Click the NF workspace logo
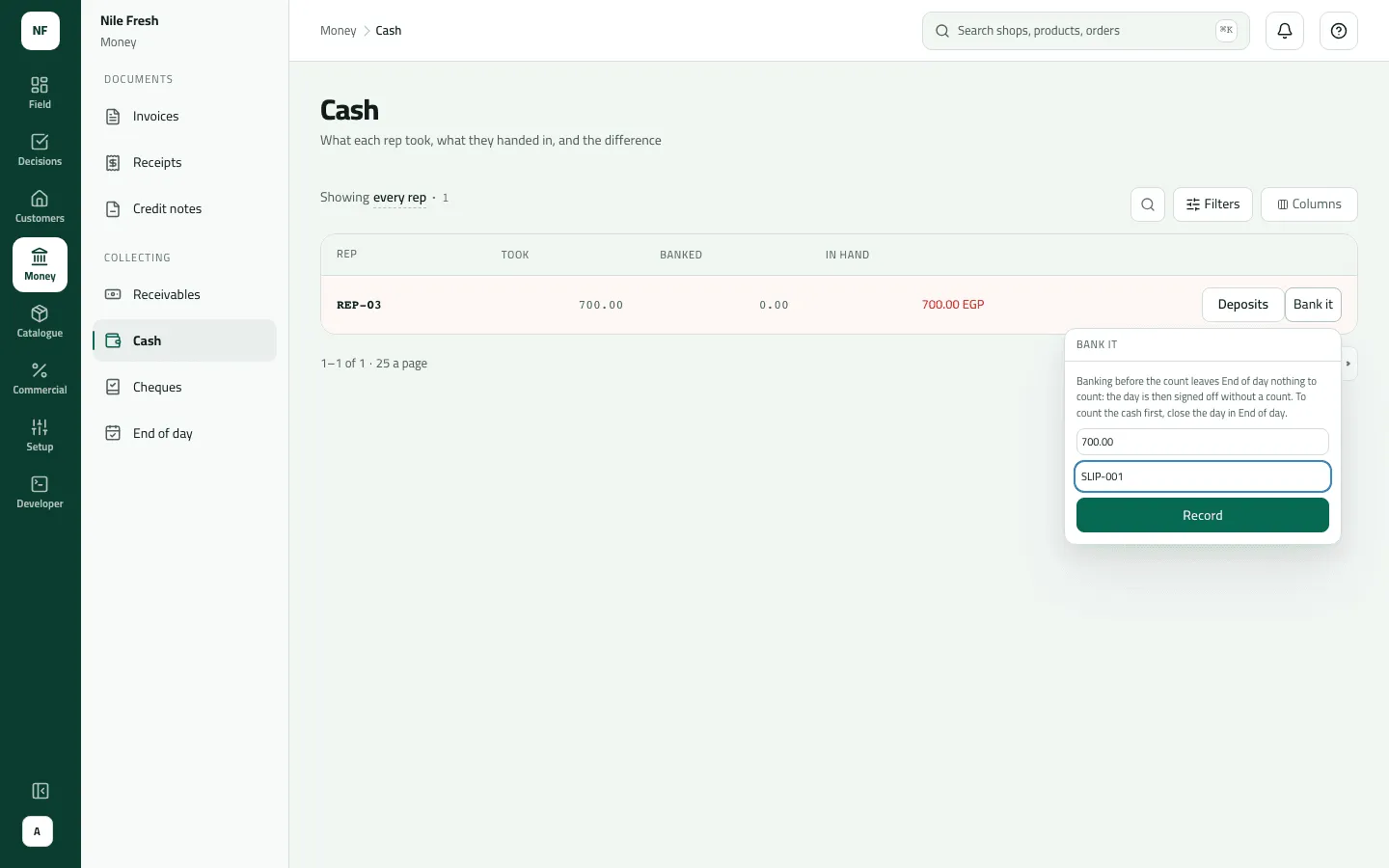The image size is (1389, 868). [x=41, y=31]
